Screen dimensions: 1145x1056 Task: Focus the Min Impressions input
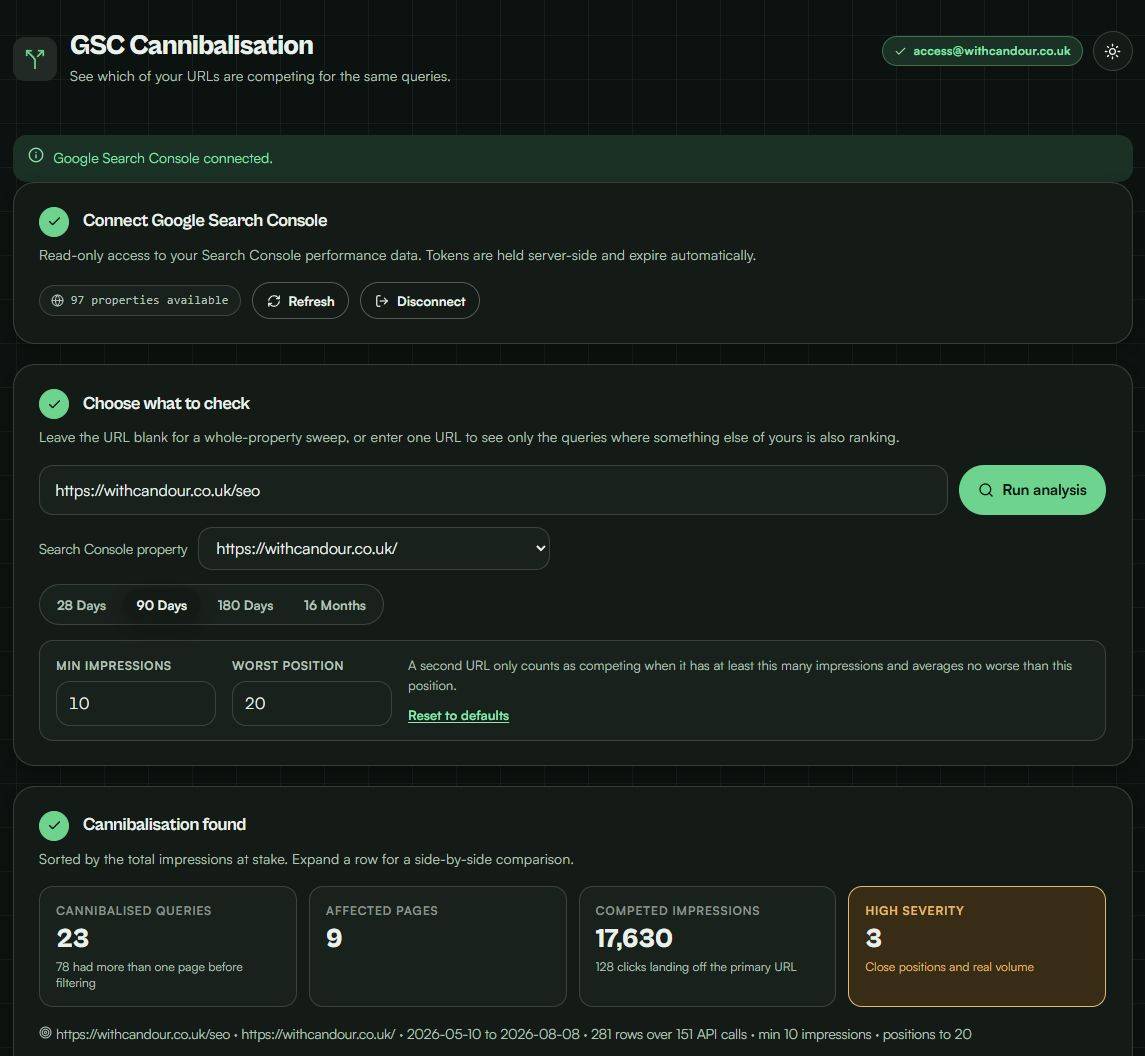coord(136,703)
